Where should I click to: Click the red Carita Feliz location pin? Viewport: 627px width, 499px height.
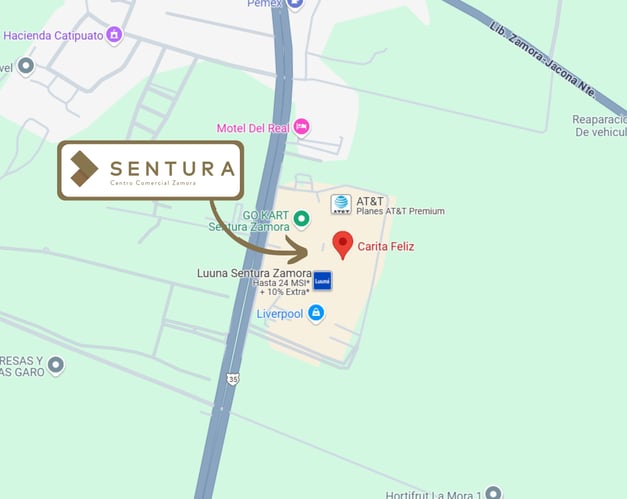[343, 245]
